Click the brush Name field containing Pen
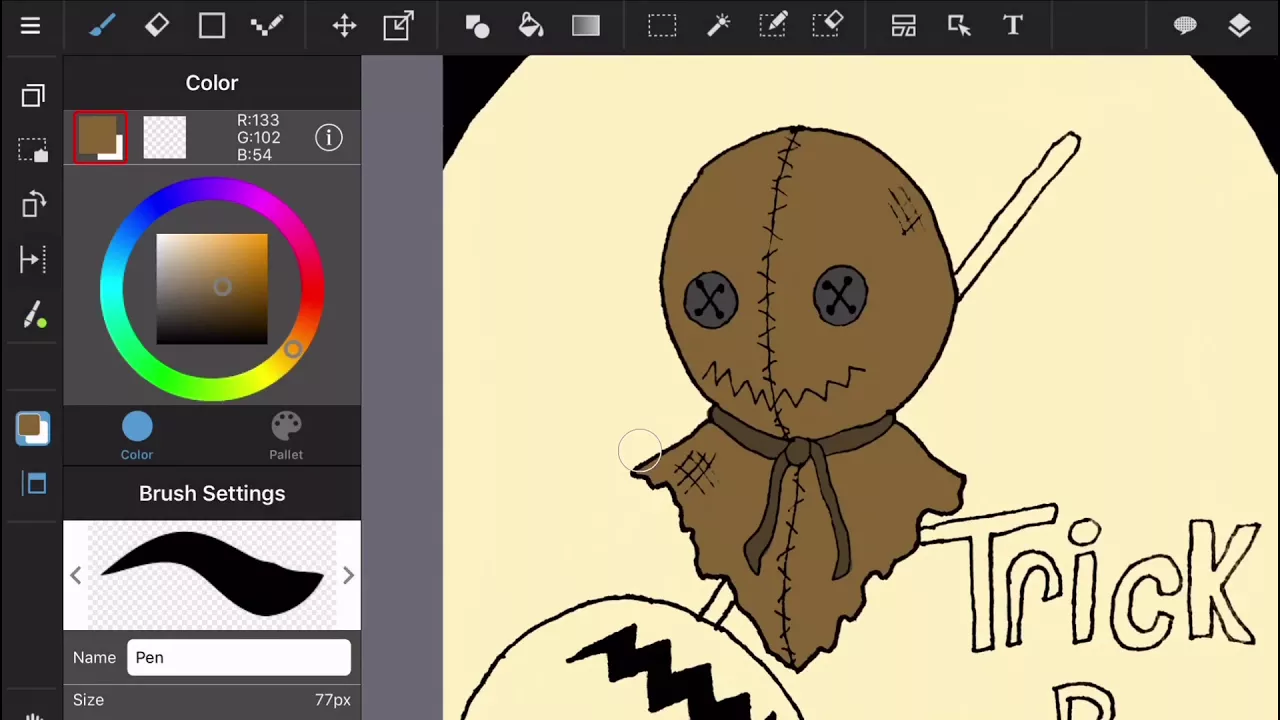1280x720 pixels. (x=239, y=657)
